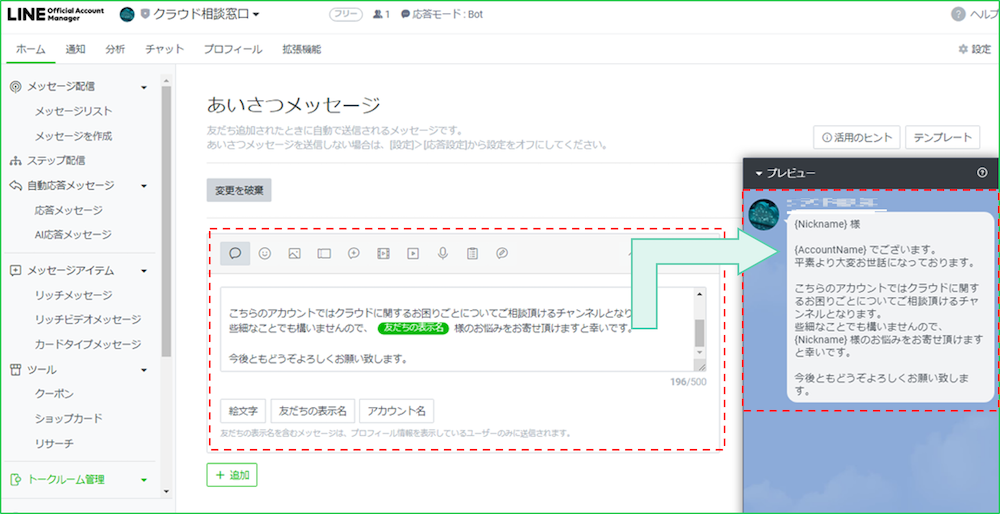Viewport: 1000px width, 514px height.
Task: Select the coupon icon in editor toolbar
Action: tap(324, 253)
